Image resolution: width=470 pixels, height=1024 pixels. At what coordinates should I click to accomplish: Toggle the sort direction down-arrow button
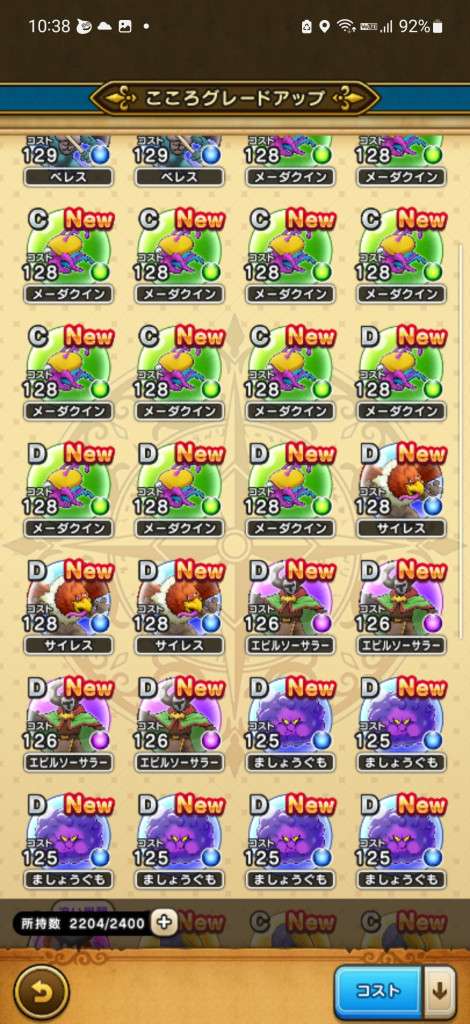[x=439, y=991]
